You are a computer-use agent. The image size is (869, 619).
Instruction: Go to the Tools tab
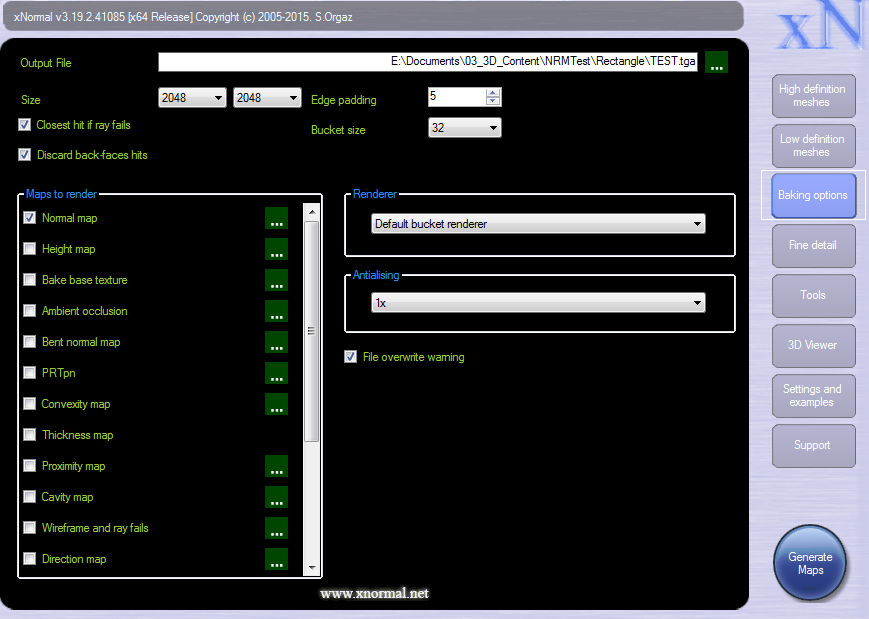(x=813, y=295)
